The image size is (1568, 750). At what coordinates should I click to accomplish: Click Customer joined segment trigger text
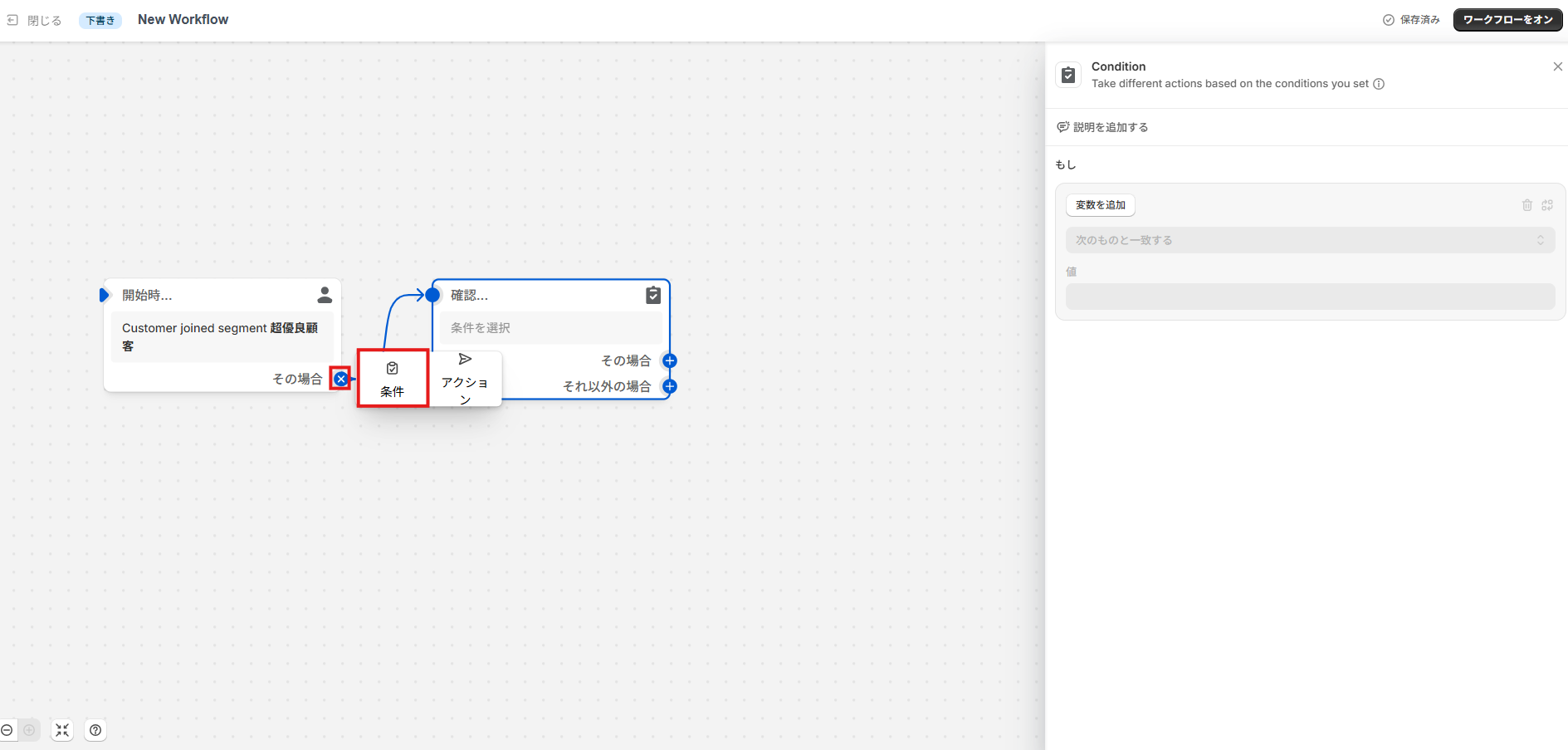tap(222, 336)
